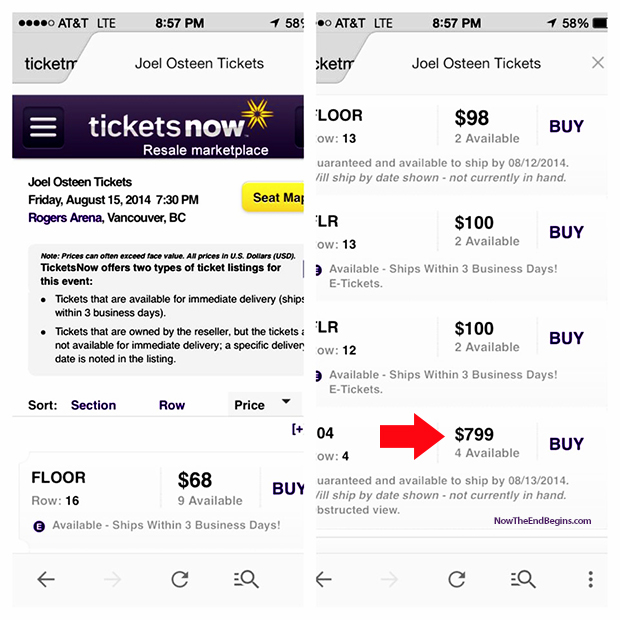Screen dimensions: 620x620
Task: Open Rogers Arena, Vancouver venue link
Action: tap(106, 217)
